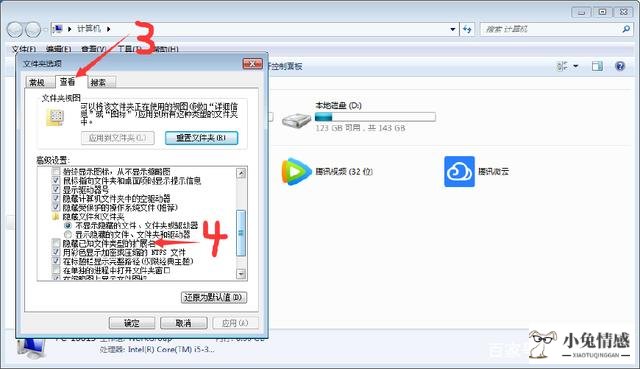Go back with the Explorer Back arrow

pos(15,29)
